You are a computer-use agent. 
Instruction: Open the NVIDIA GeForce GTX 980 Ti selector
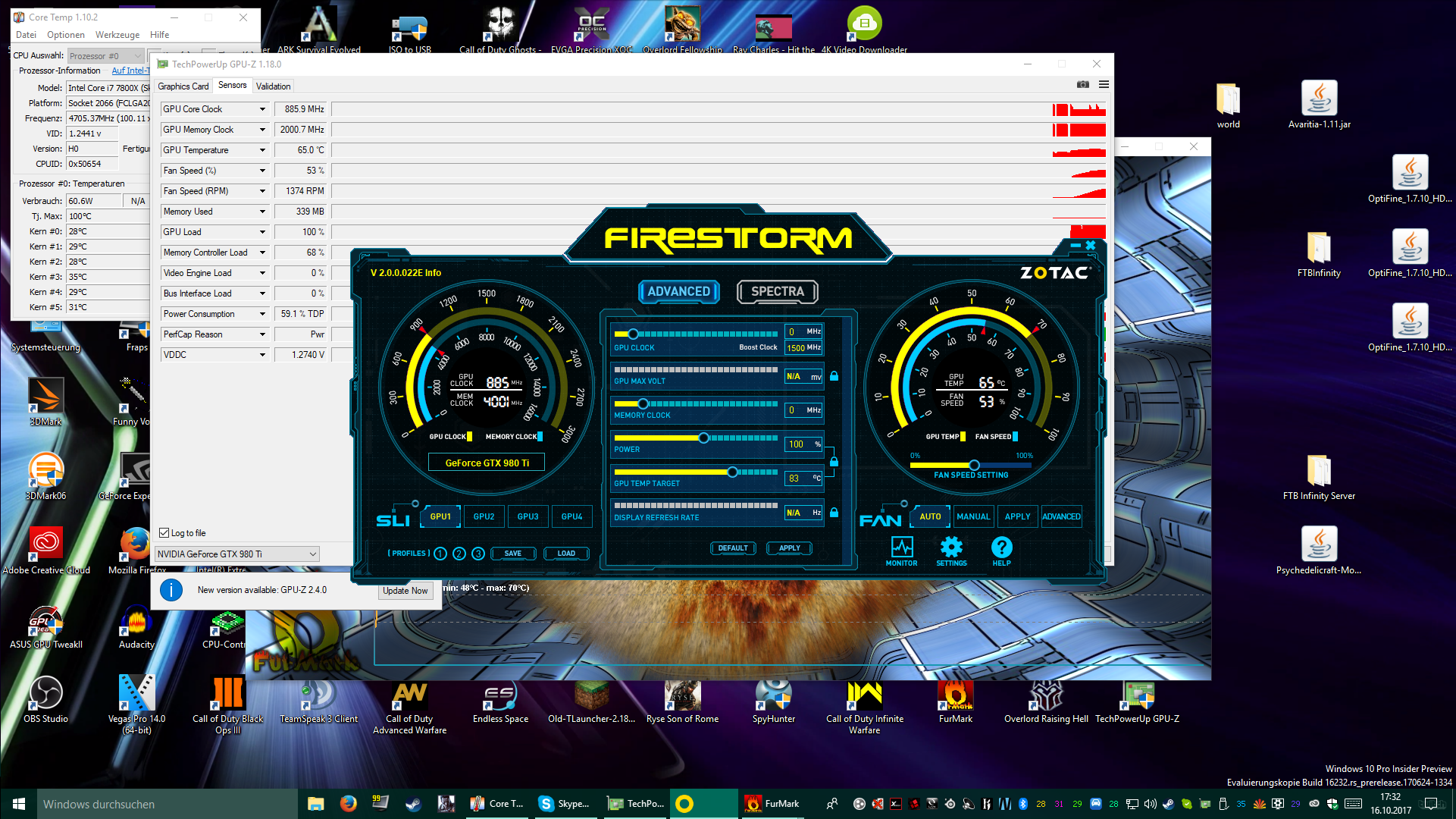(236, 554)
